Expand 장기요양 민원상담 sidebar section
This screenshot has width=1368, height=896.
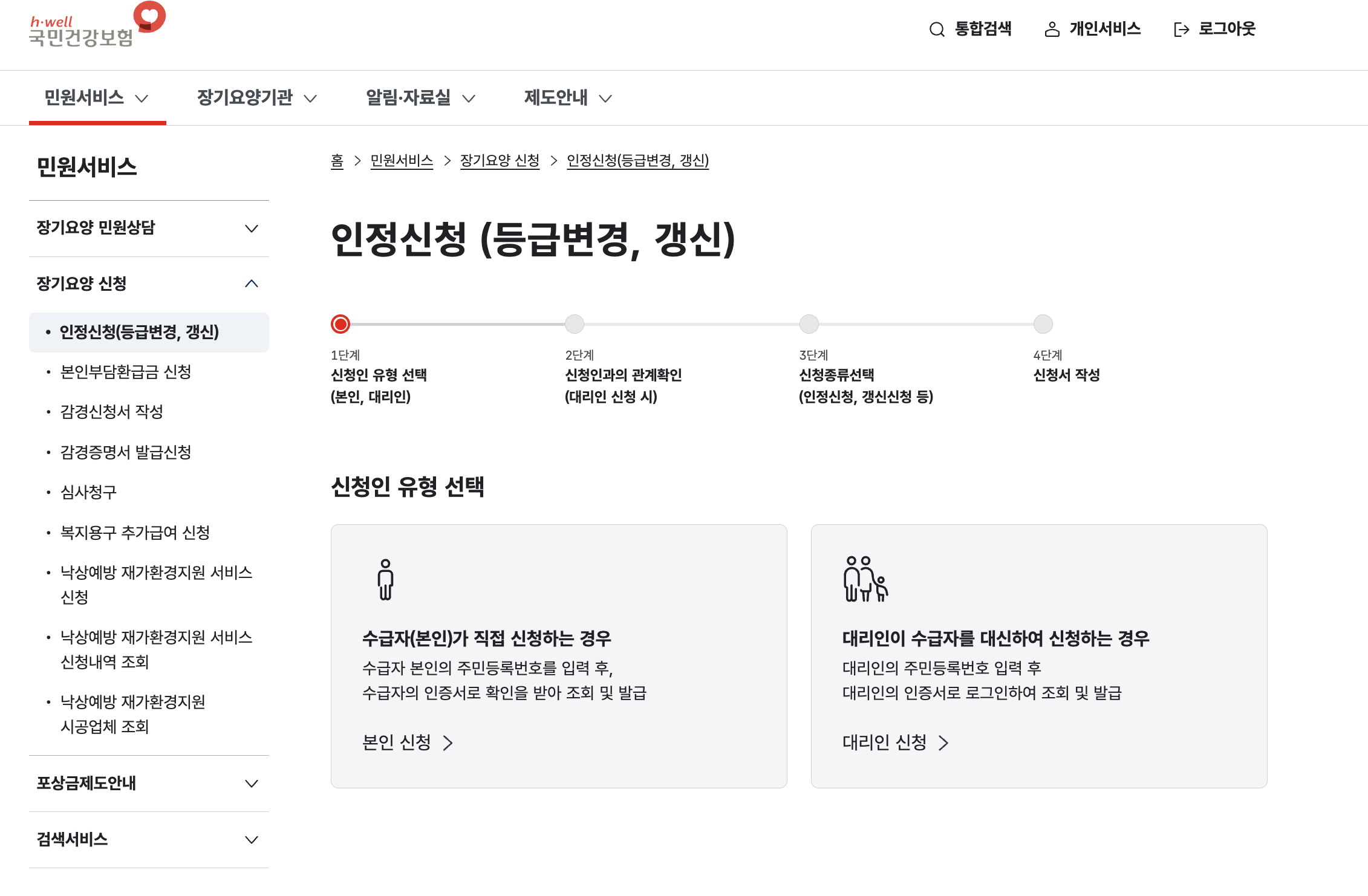click(149, 228)
